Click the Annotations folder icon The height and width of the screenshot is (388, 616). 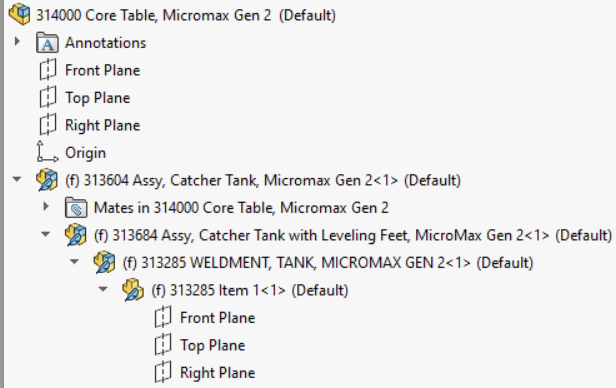(x=47, y=42)
